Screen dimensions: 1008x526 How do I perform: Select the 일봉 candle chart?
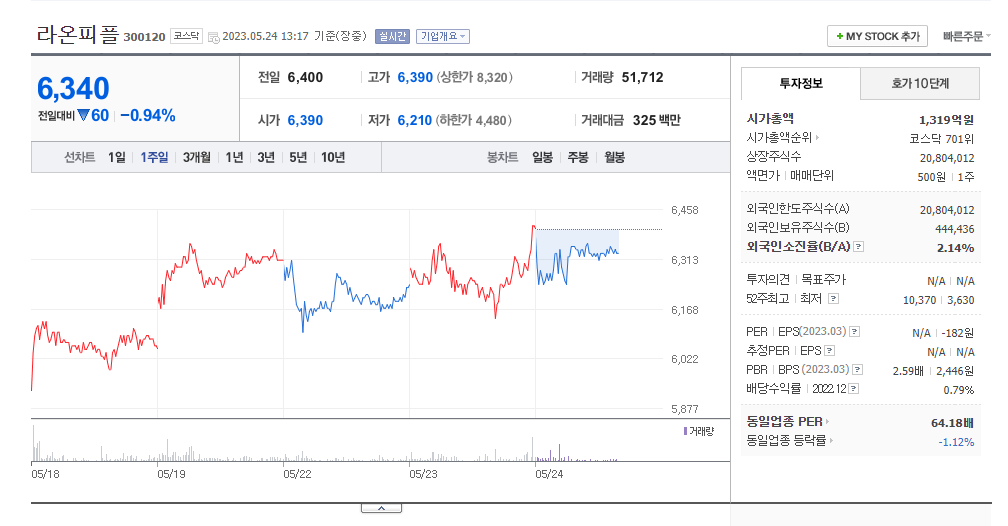click(543, 158)
